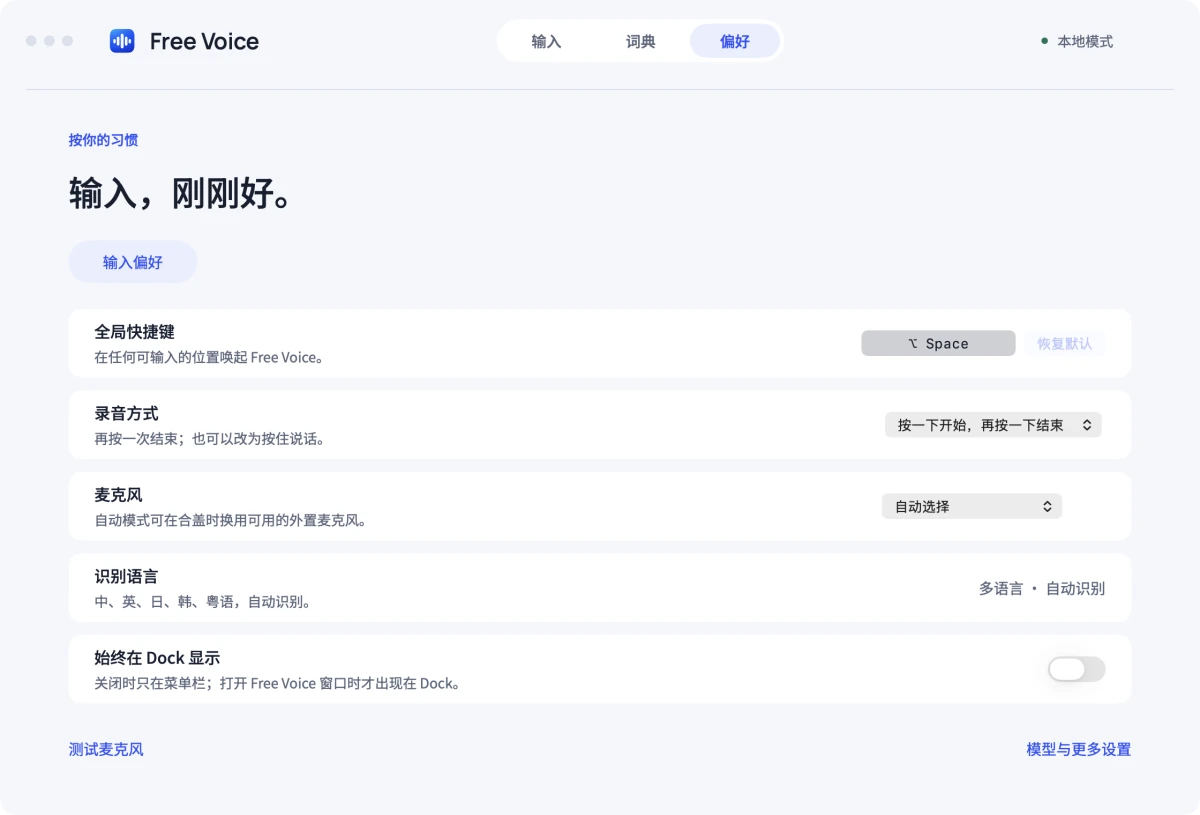Screen dimensions: 1200x815
Task: Click the 全局快捷键 heading text
Action: pyautogui.click(x=134, y=331)
